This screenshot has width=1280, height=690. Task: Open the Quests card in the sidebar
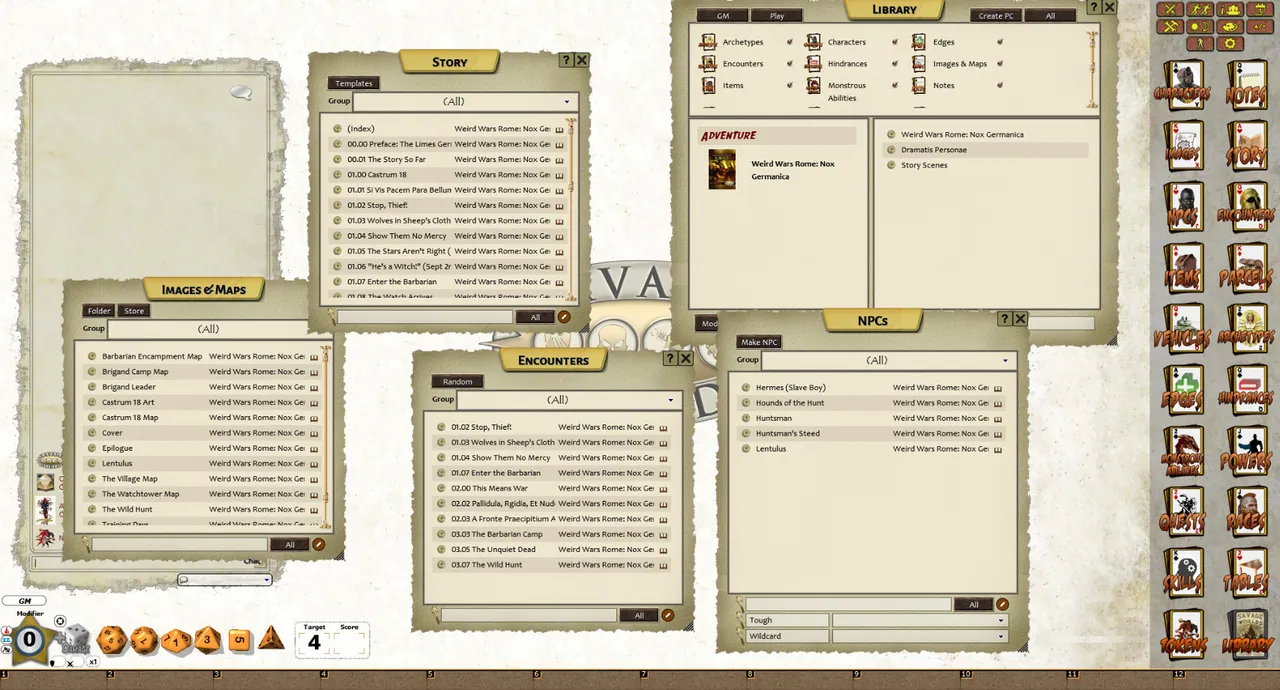pyautogui.click(x=1184, y=513)
